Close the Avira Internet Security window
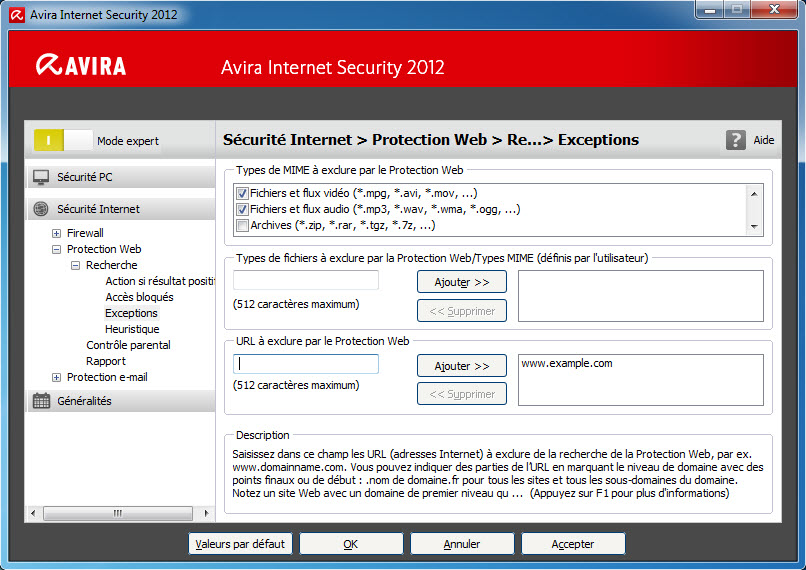 click(775, 9)
